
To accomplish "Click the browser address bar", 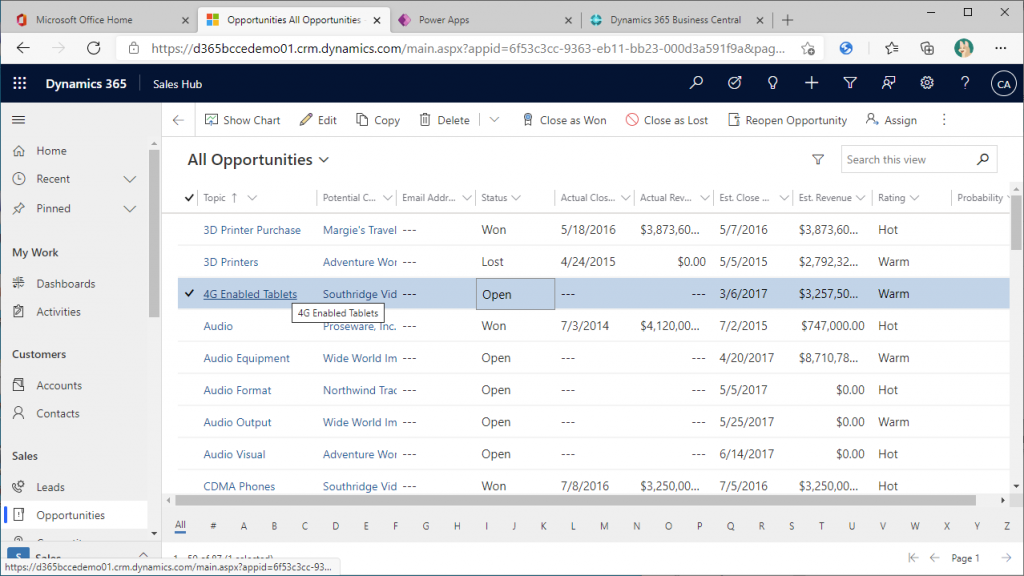I will click(x=468, y=48).
